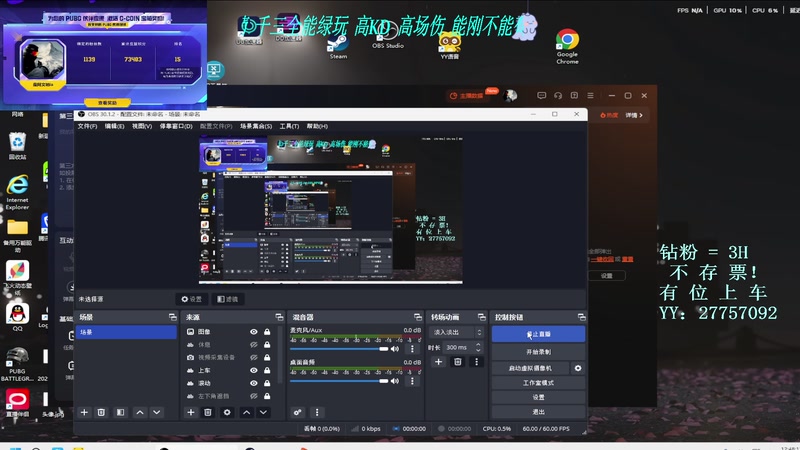Open the 停靠窗口(D) menu
Screen dimensions: 800x450
176,126
